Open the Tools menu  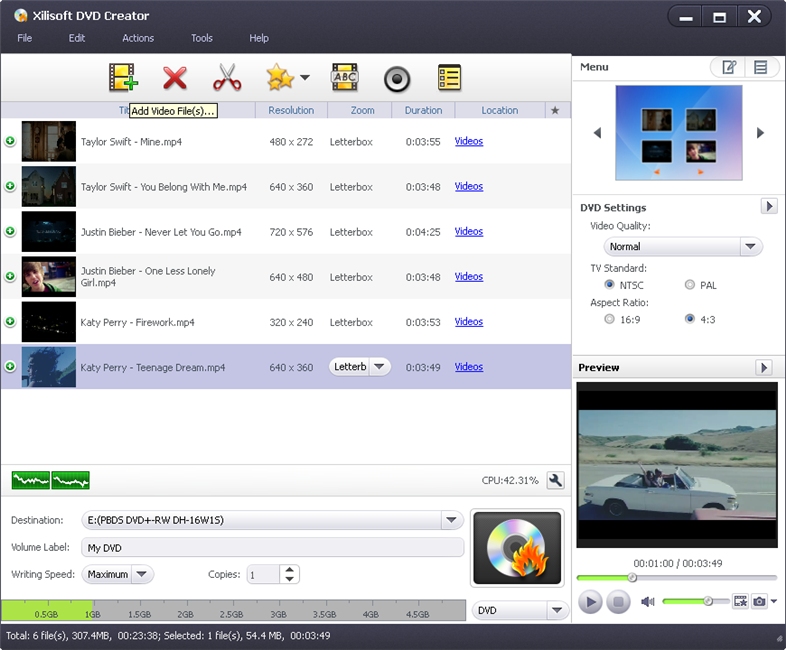[x=202, y=38]
